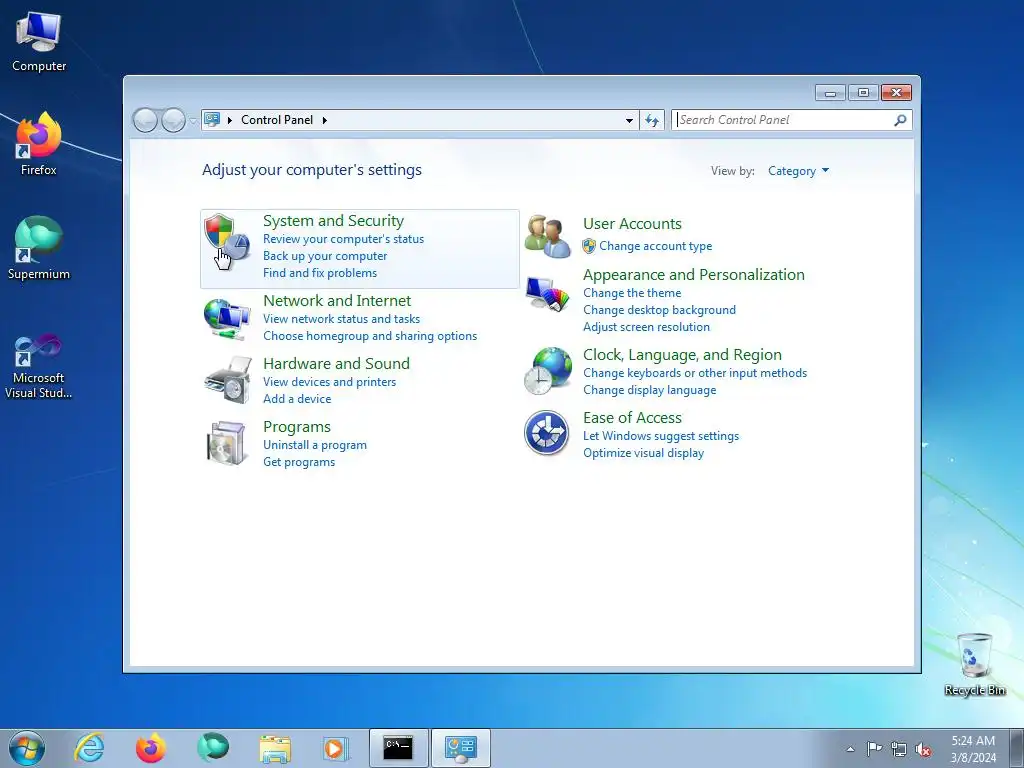Click the muted volume tray icon

[923, 749]
